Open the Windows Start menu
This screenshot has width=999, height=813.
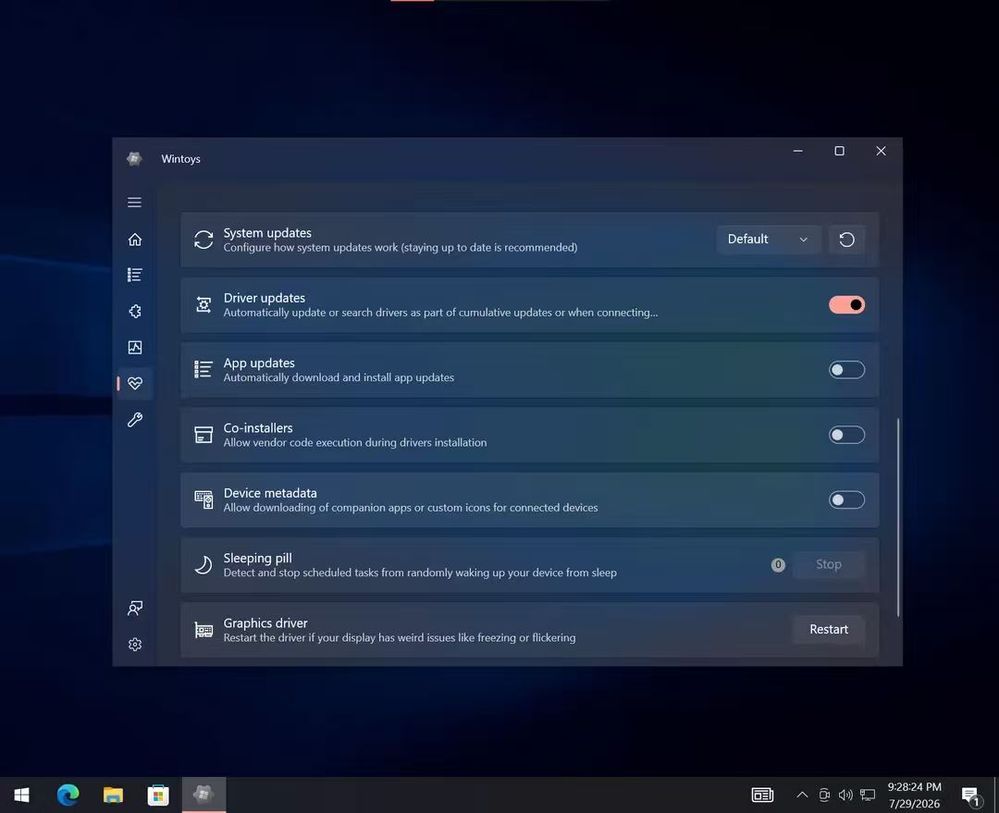pyautogui.click(x=22, y=795)
